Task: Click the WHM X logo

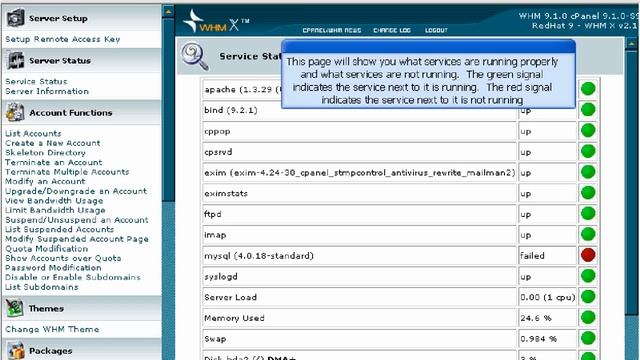Action: click(216, 22)
